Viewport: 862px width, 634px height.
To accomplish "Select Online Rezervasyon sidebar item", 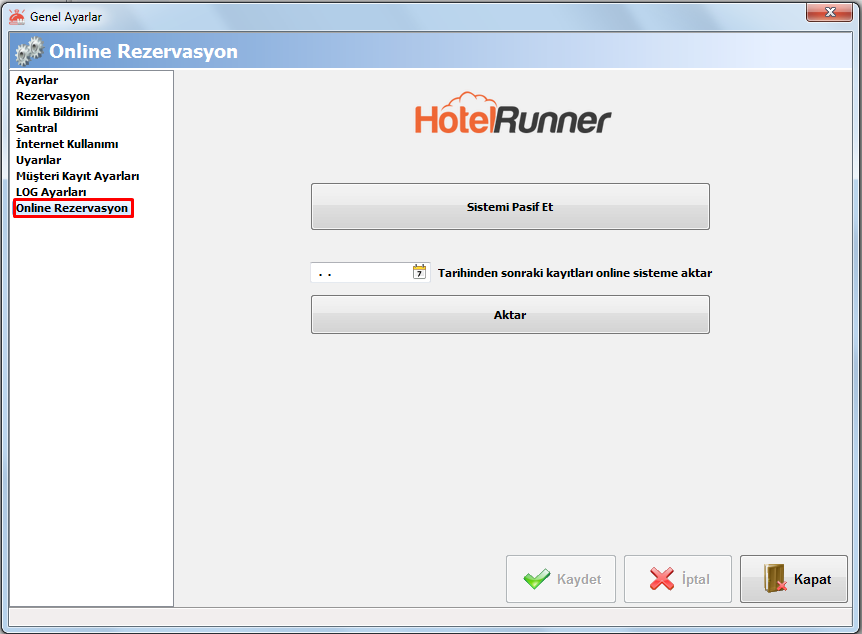I will (73, 208).
